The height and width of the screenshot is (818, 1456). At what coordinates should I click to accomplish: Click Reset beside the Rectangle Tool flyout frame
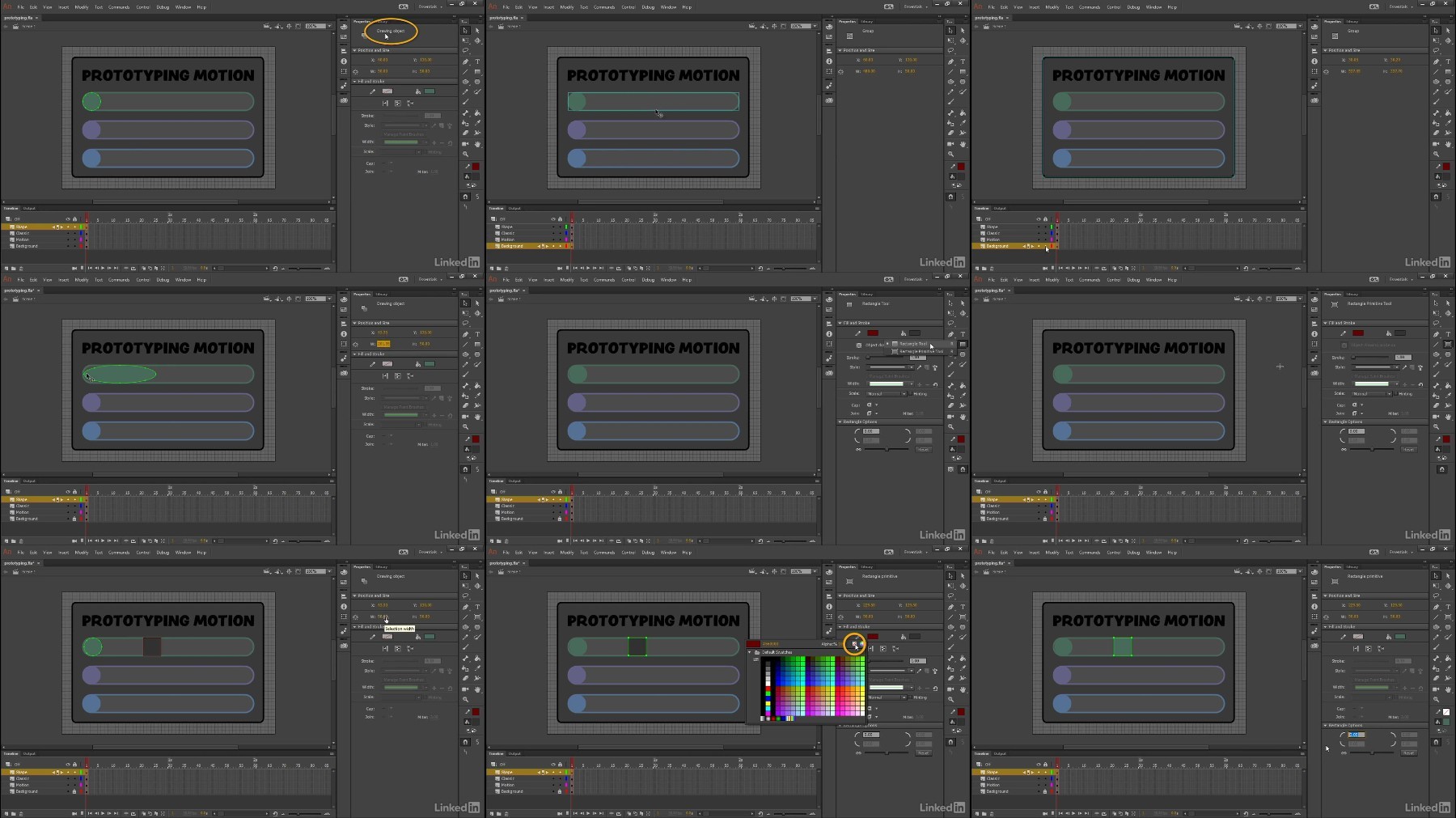(924, 449)
